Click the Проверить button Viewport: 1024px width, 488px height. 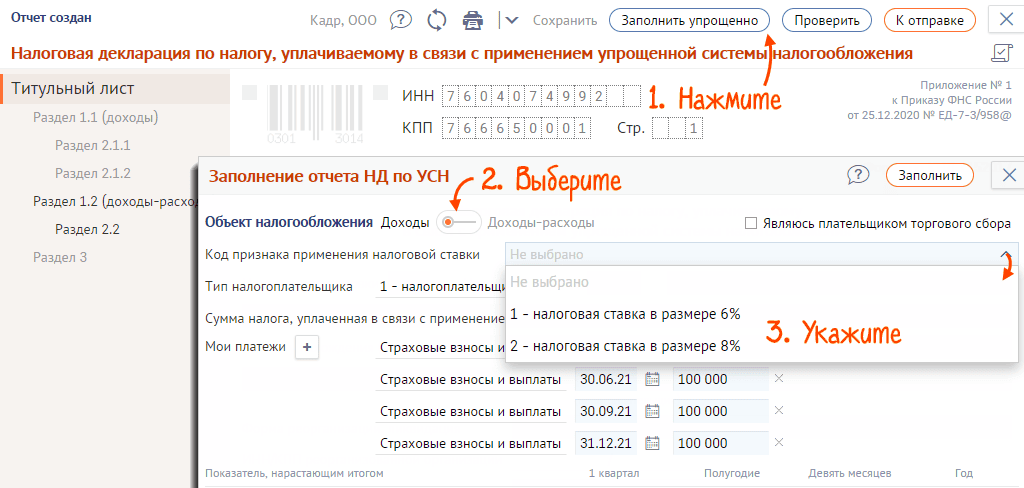click(x=820, y=19)
